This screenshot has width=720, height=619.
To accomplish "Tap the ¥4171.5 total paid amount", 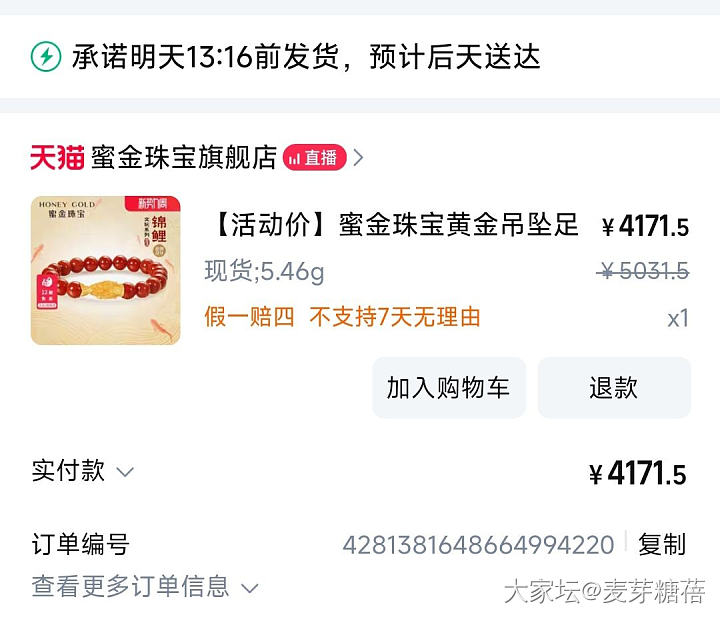I will tap(638, 473).
